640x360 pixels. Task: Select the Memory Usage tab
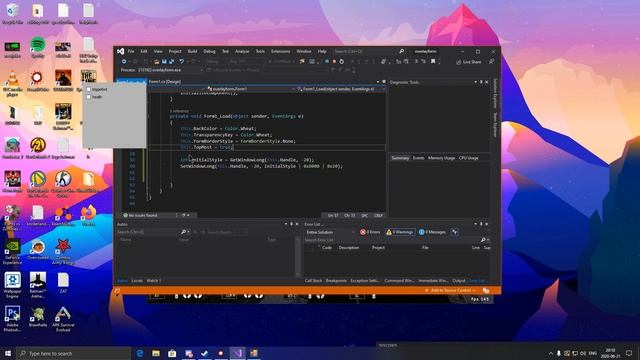coord(441,158)
